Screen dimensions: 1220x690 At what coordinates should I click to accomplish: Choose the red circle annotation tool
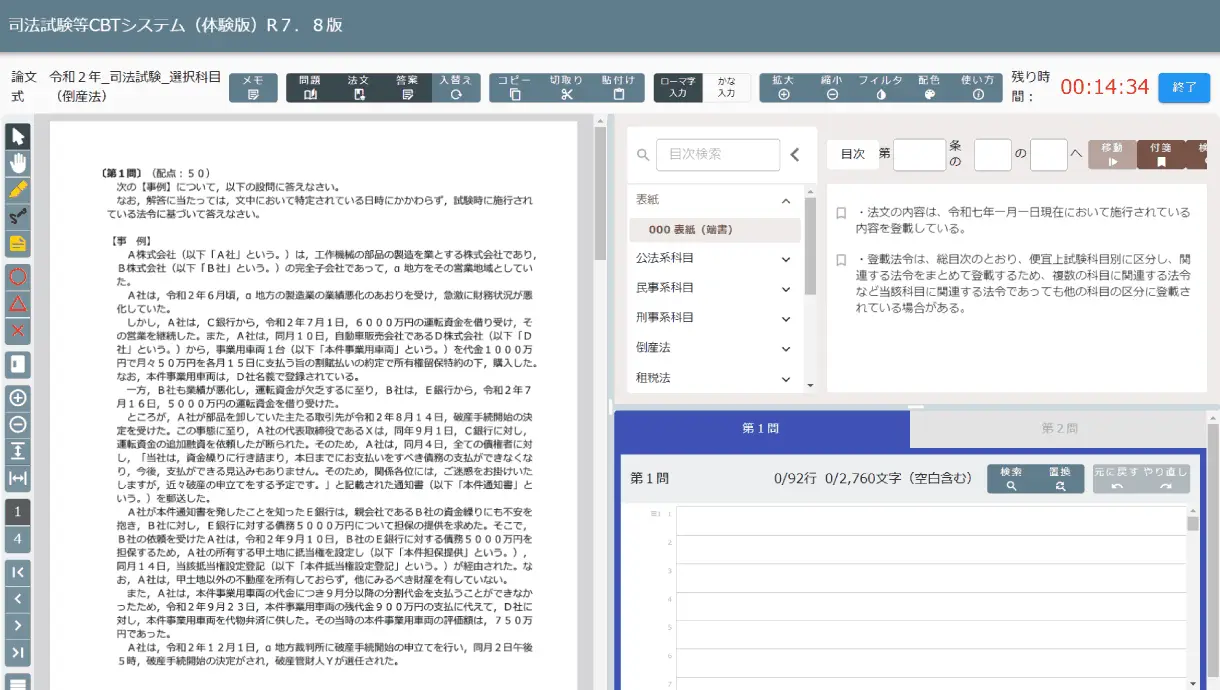click(x=18, y=276)
